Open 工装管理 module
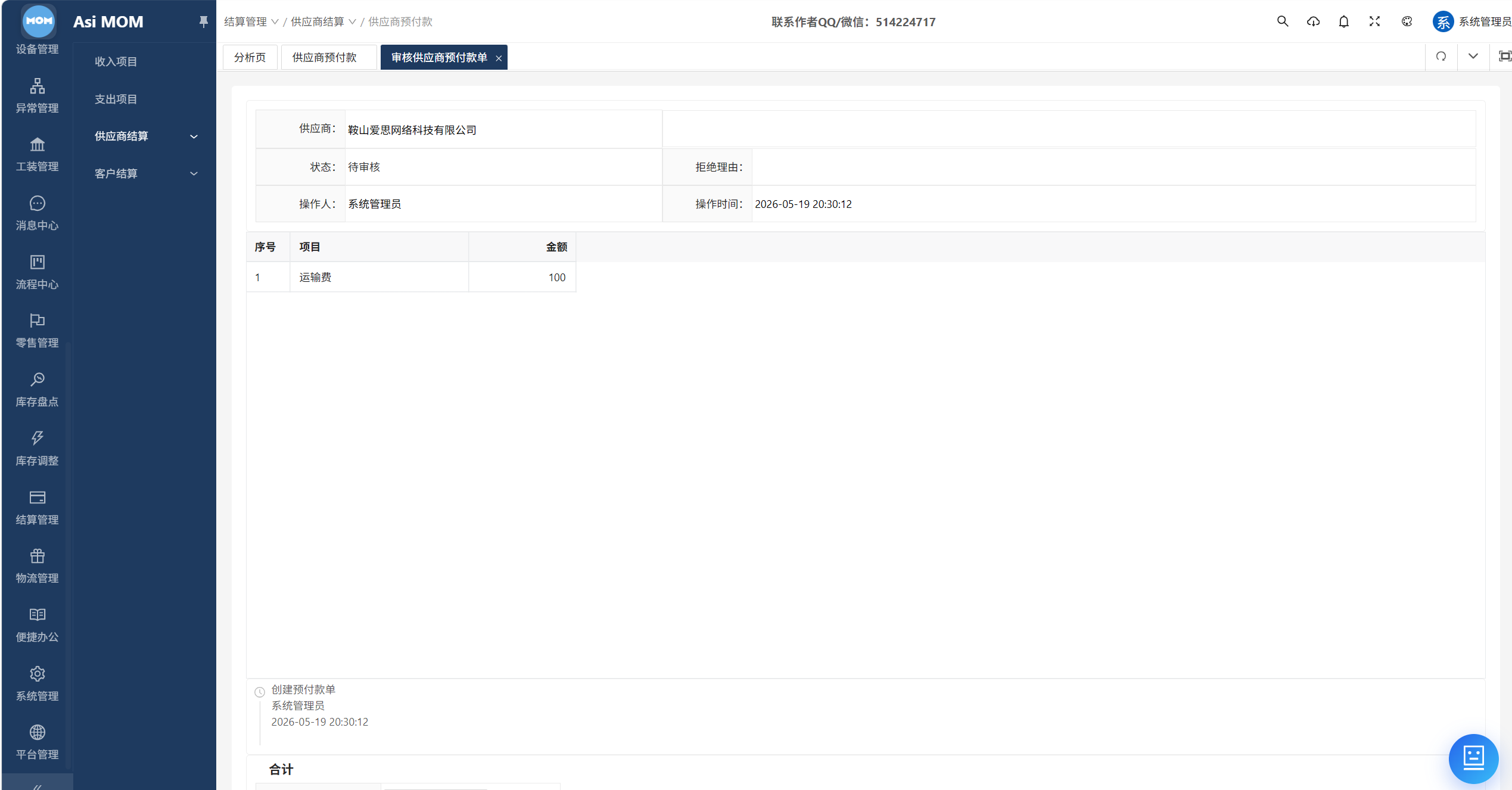The width and height of the screenshot is (1512, 790). coord(37,154)
